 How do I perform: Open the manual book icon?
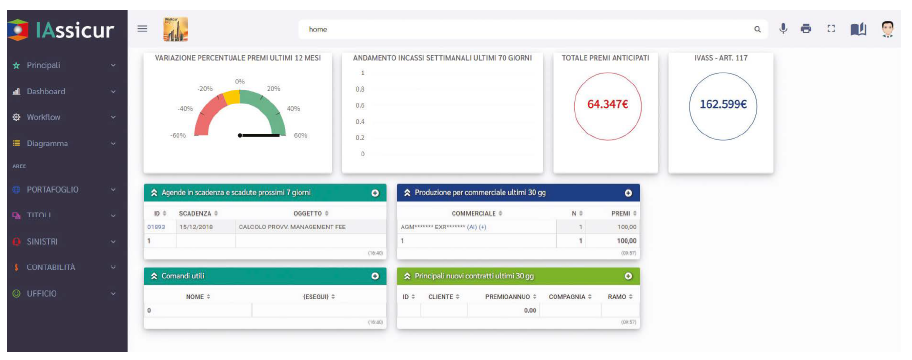858,29
